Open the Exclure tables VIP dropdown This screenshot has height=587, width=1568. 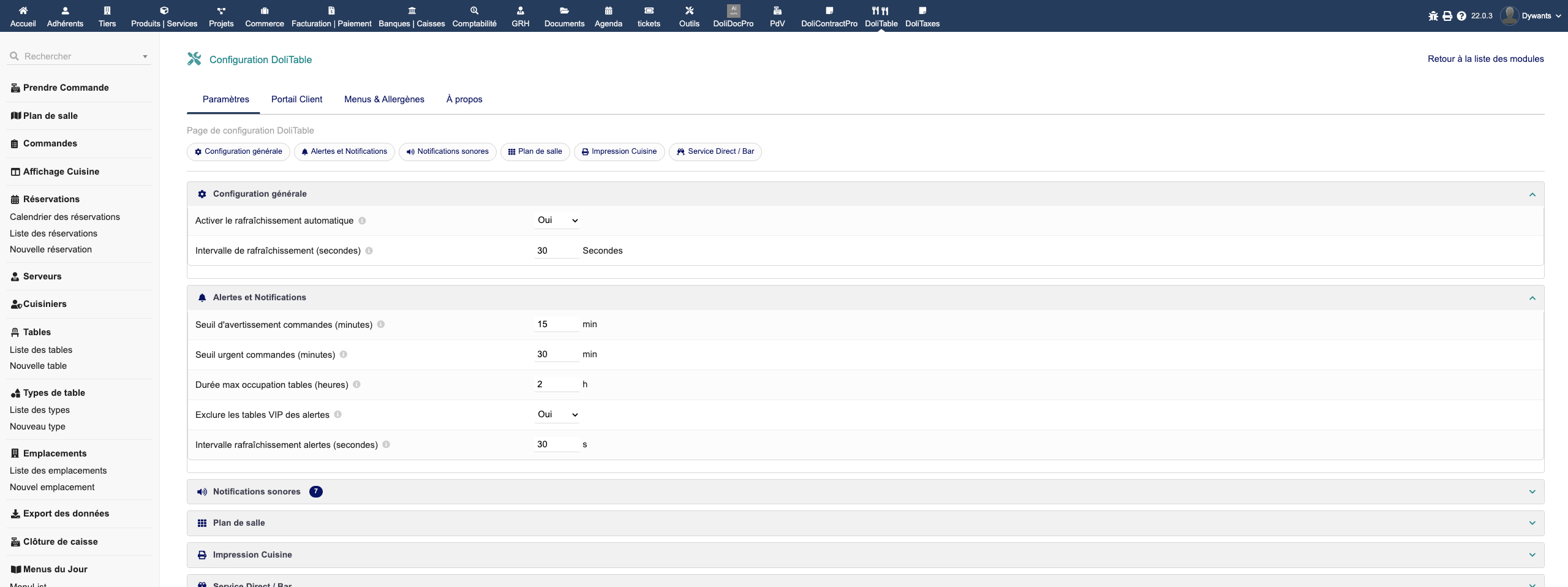[x=557, y=415]
